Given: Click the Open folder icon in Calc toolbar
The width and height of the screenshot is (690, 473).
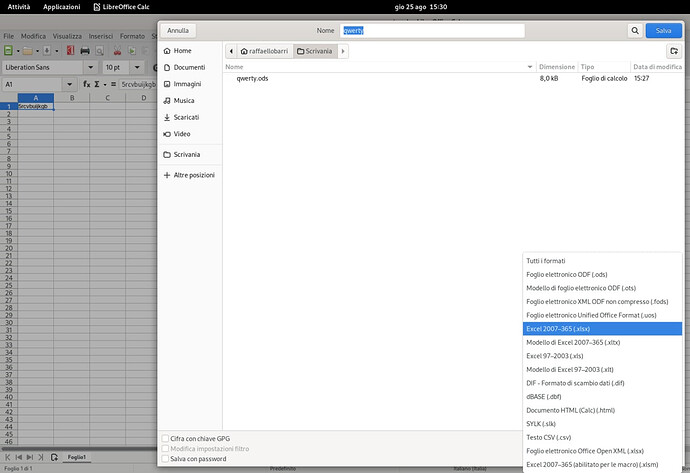Looking at the screenshot, I should [28, 51].
